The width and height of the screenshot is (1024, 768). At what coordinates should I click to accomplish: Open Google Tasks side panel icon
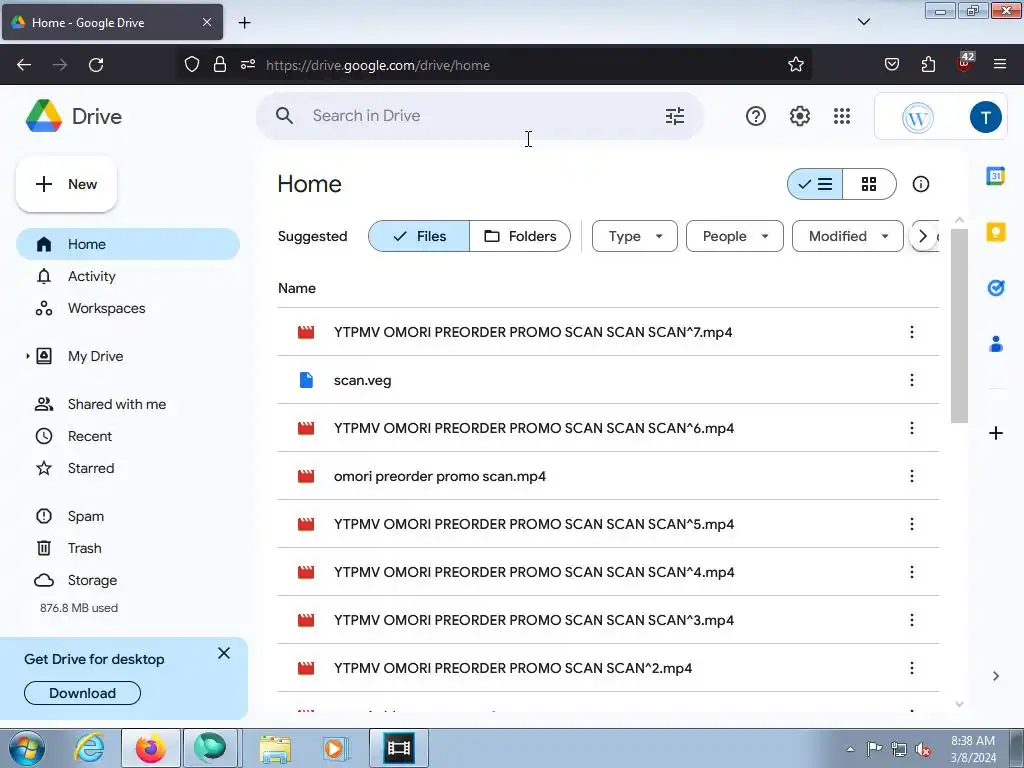point(995,287)
